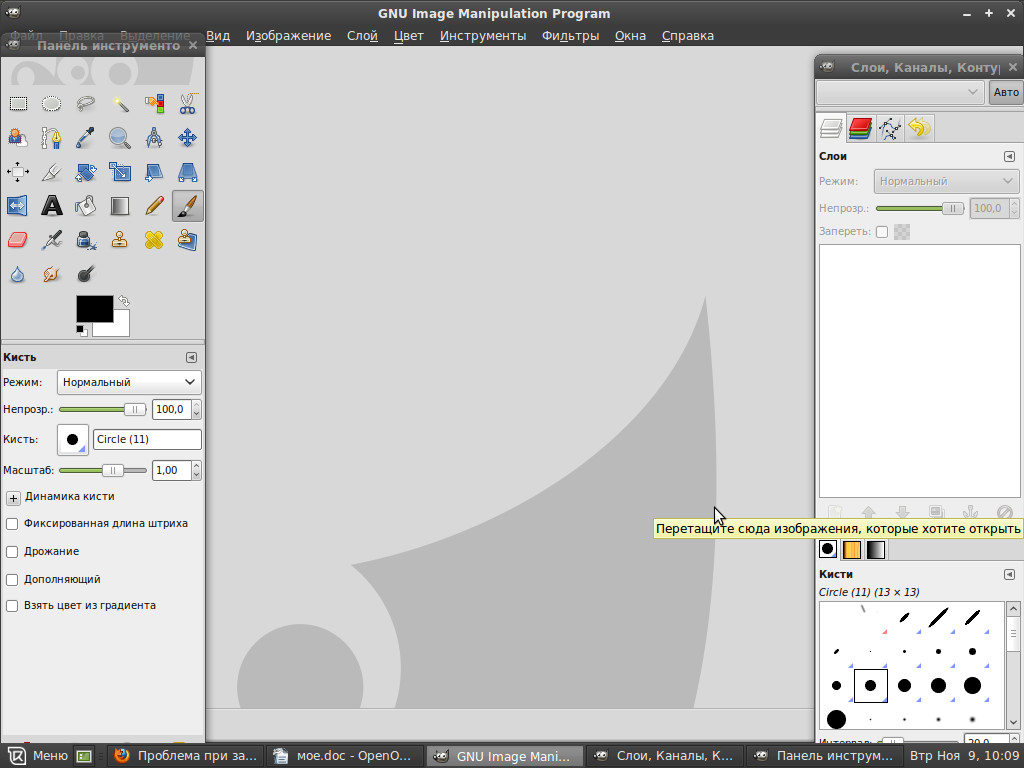Select the Heal bandage tool
1024x768 pixels.
click(x=153, y=240)
